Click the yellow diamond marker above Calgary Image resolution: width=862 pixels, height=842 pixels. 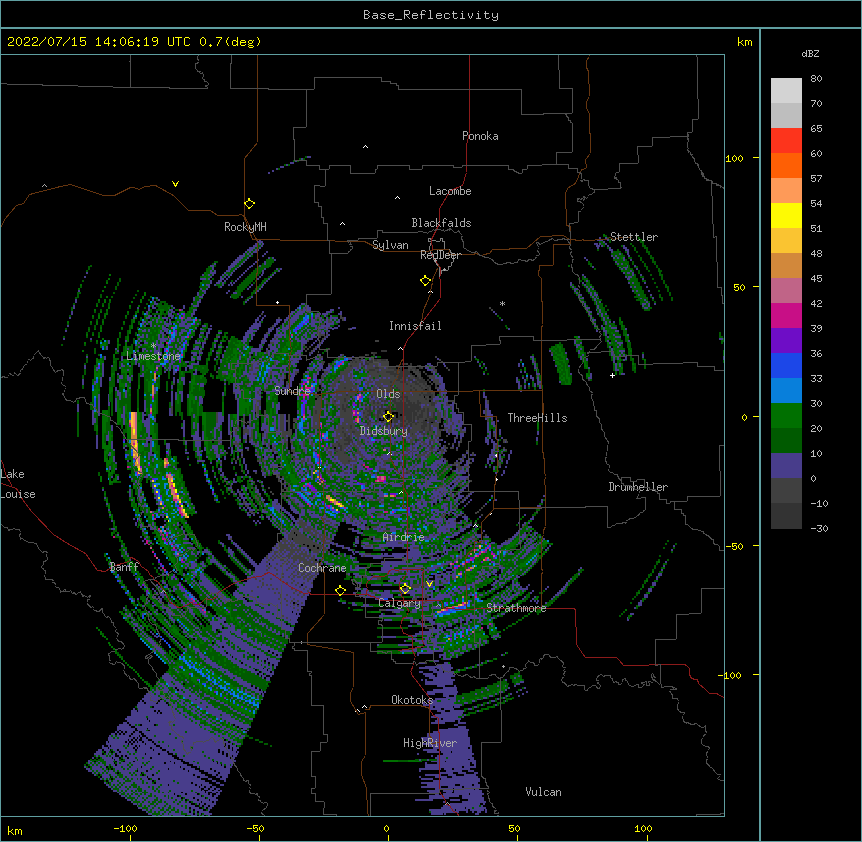point(405,589)
